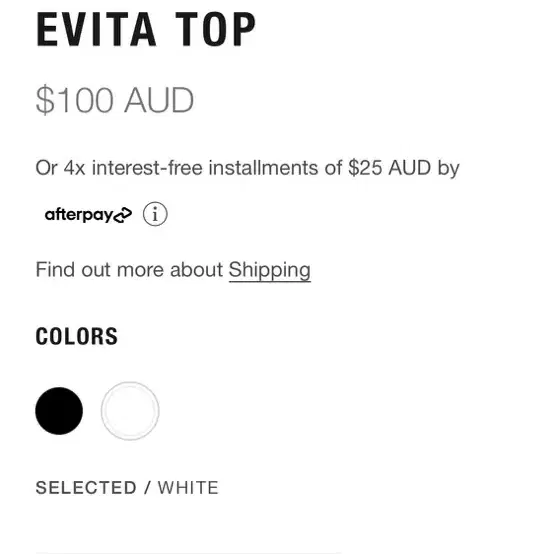The image size is (554, 554).
Task: Click the EVITA TOP product title
Action: [x=146, y=29]
